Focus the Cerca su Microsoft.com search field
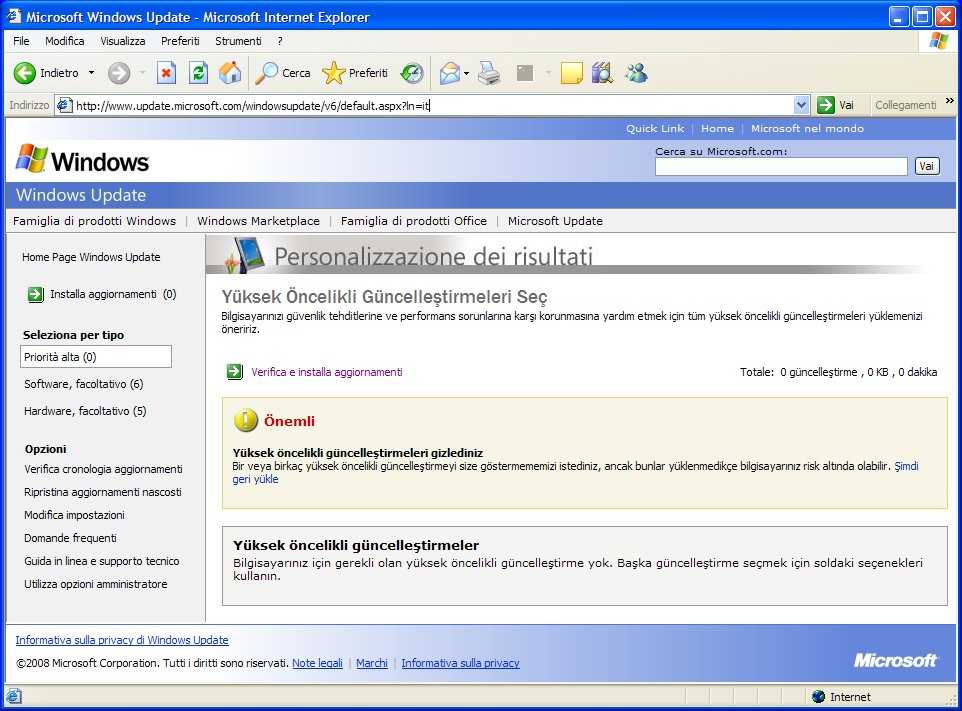The width and height of the screenshot is (962, 711). tap(781, 166)
